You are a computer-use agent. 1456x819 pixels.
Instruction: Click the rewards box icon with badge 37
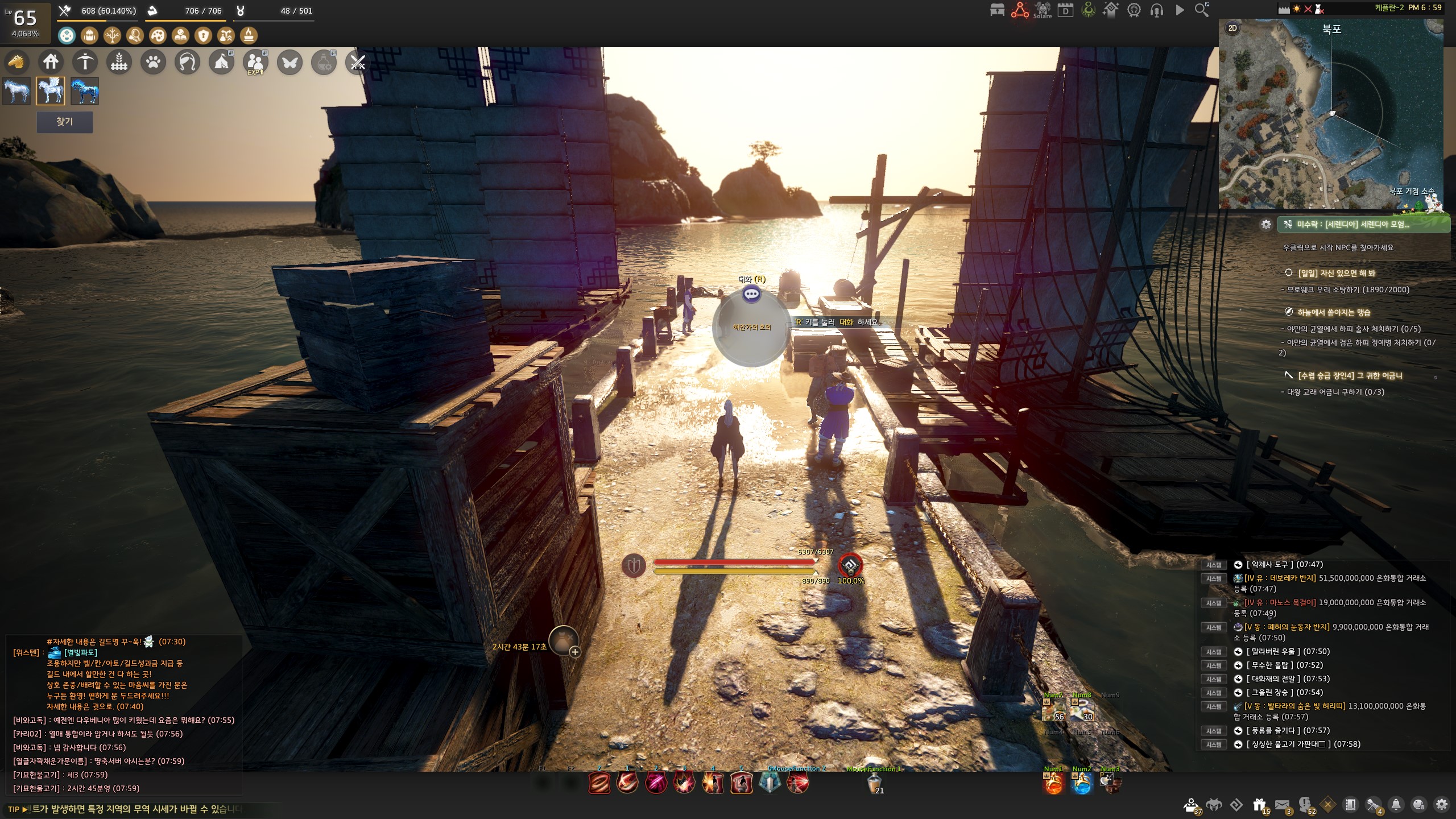[1191, 805]
